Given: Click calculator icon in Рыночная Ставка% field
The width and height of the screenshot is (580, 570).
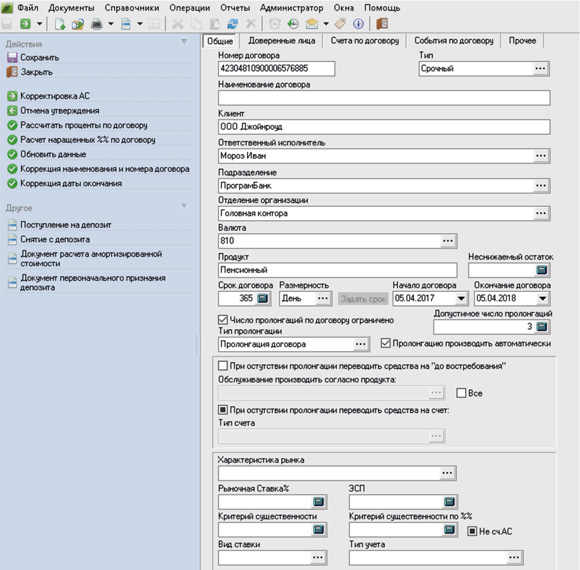Looking at the screenshot, I should (x=318, y=502).
